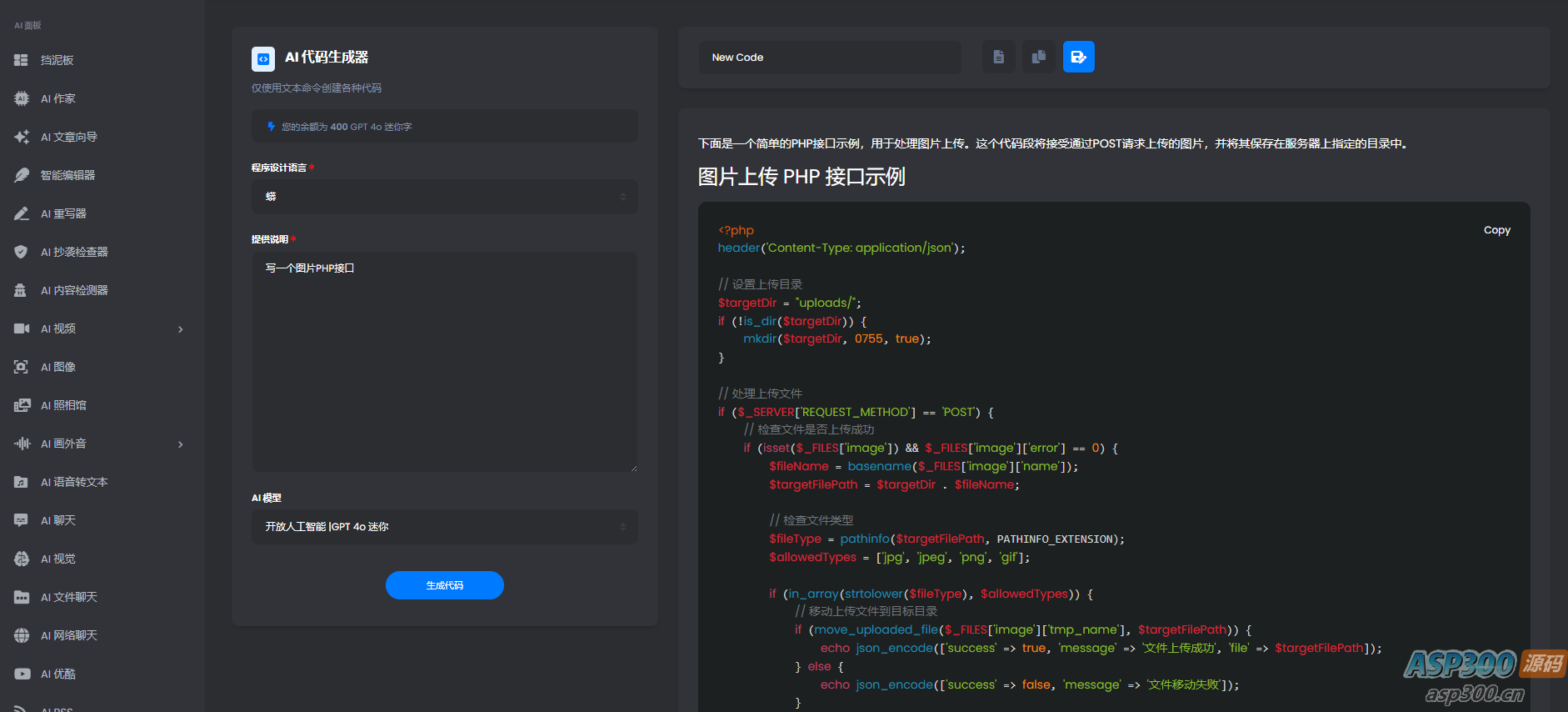The height and width of the screenshot is (712, 1568).
Task: Click the 生成代码 button
Action: (x=444, y=585)
